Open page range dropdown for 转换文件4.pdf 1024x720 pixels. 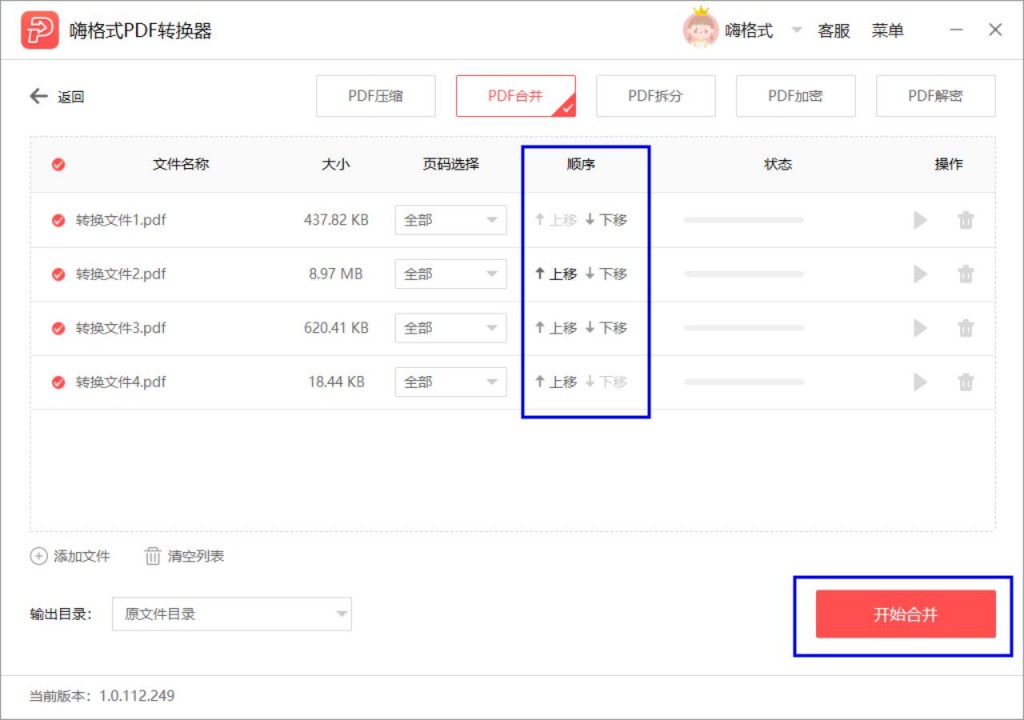pos(451,382)
